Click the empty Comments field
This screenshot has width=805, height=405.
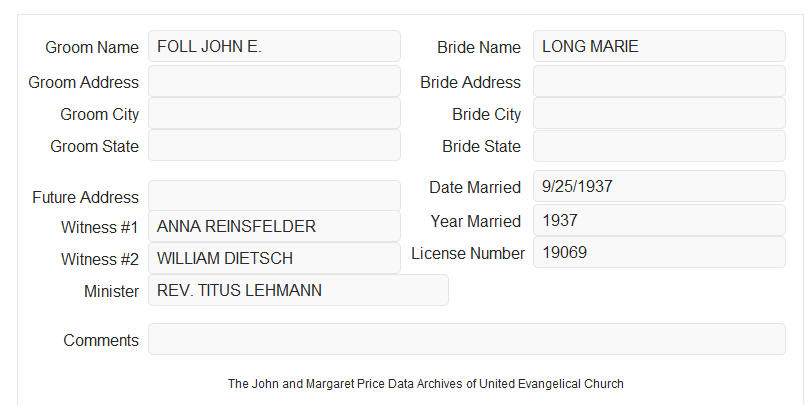467,339
